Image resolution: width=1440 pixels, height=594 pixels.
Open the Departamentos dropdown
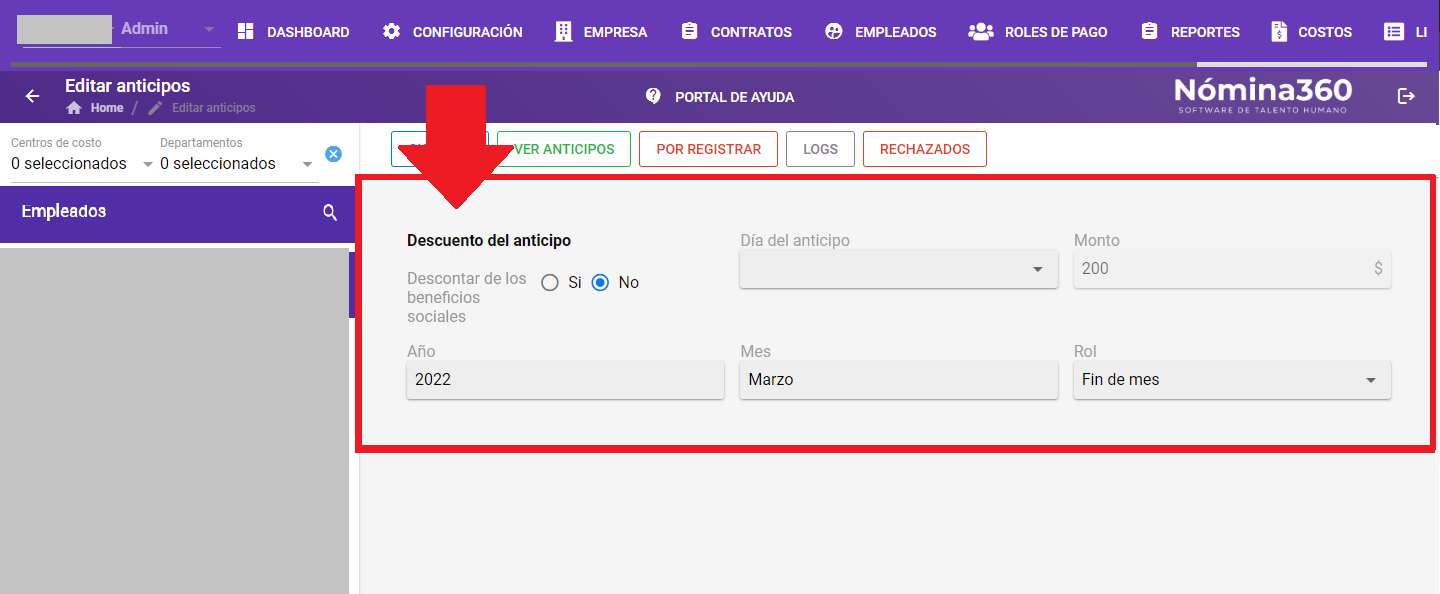pos(237,163)
